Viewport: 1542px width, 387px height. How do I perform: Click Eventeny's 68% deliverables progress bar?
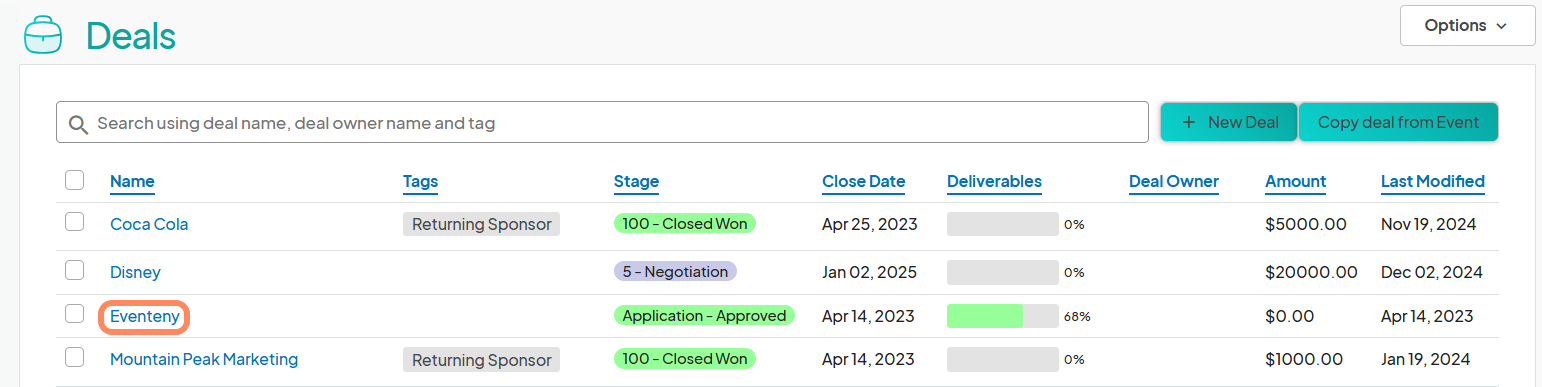coord(1002,316)
